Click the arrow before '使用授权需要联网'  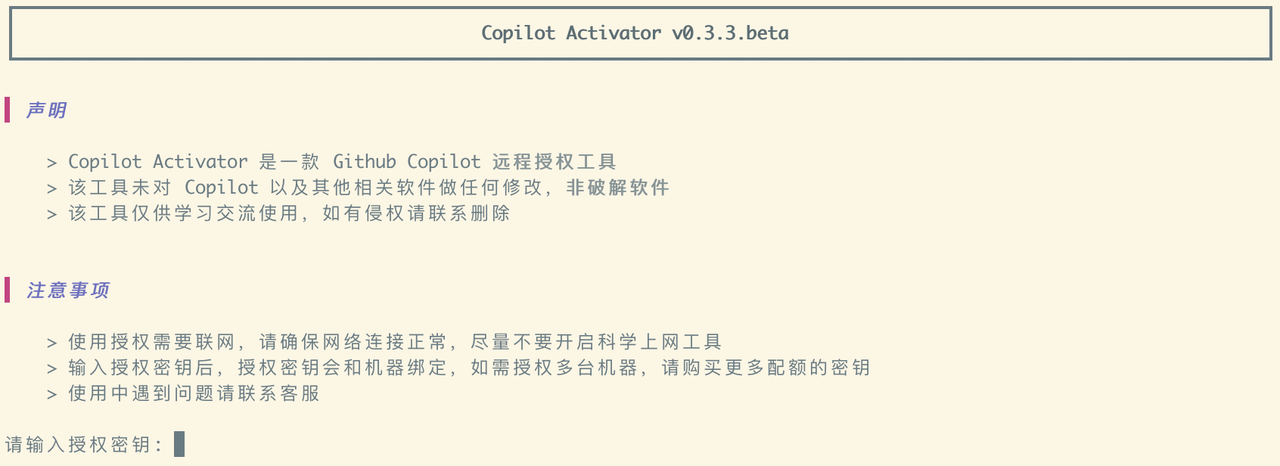click(52, 342)
